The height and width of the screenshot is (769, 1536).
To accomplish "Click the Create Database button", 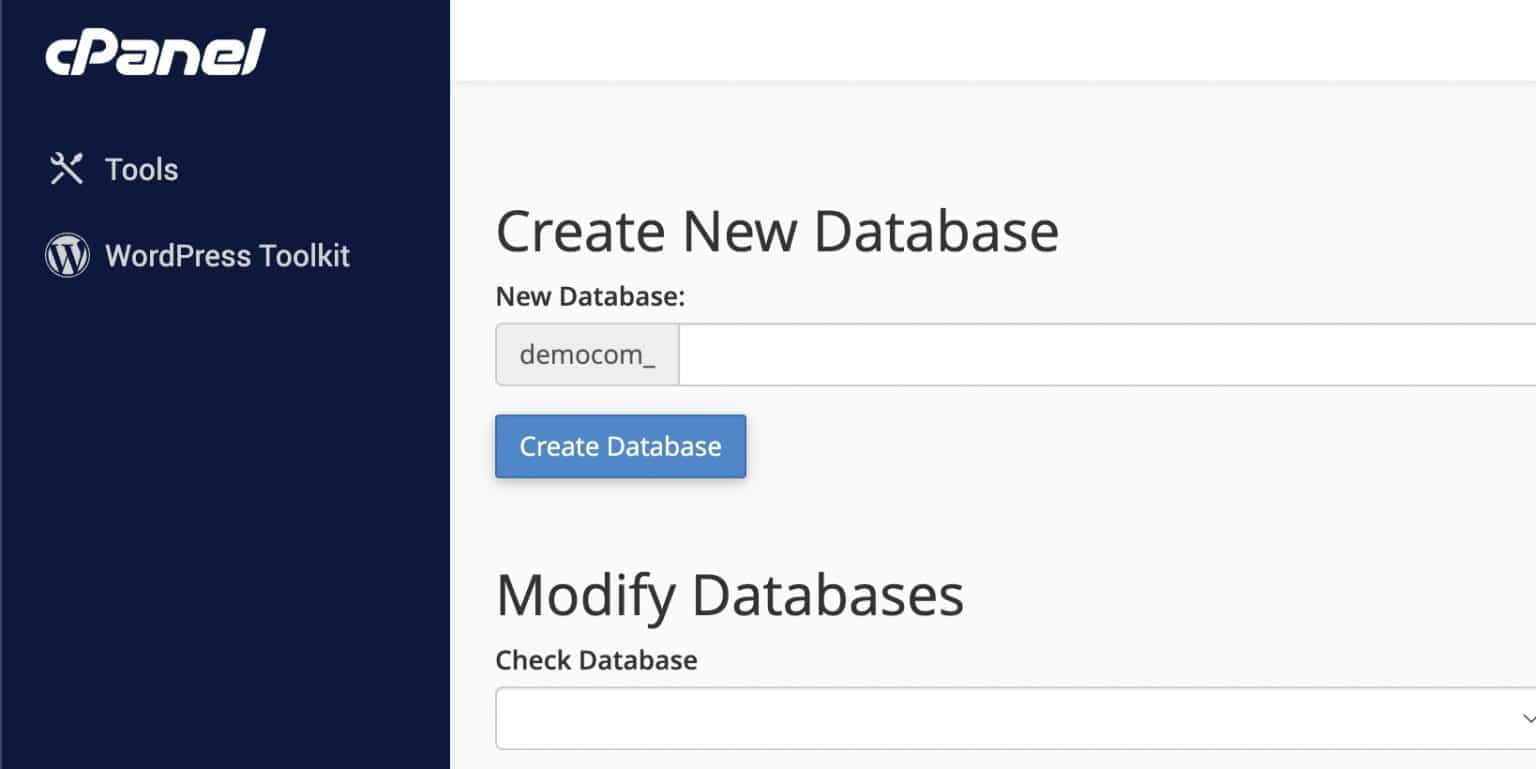I will click(x=620, y=446).
